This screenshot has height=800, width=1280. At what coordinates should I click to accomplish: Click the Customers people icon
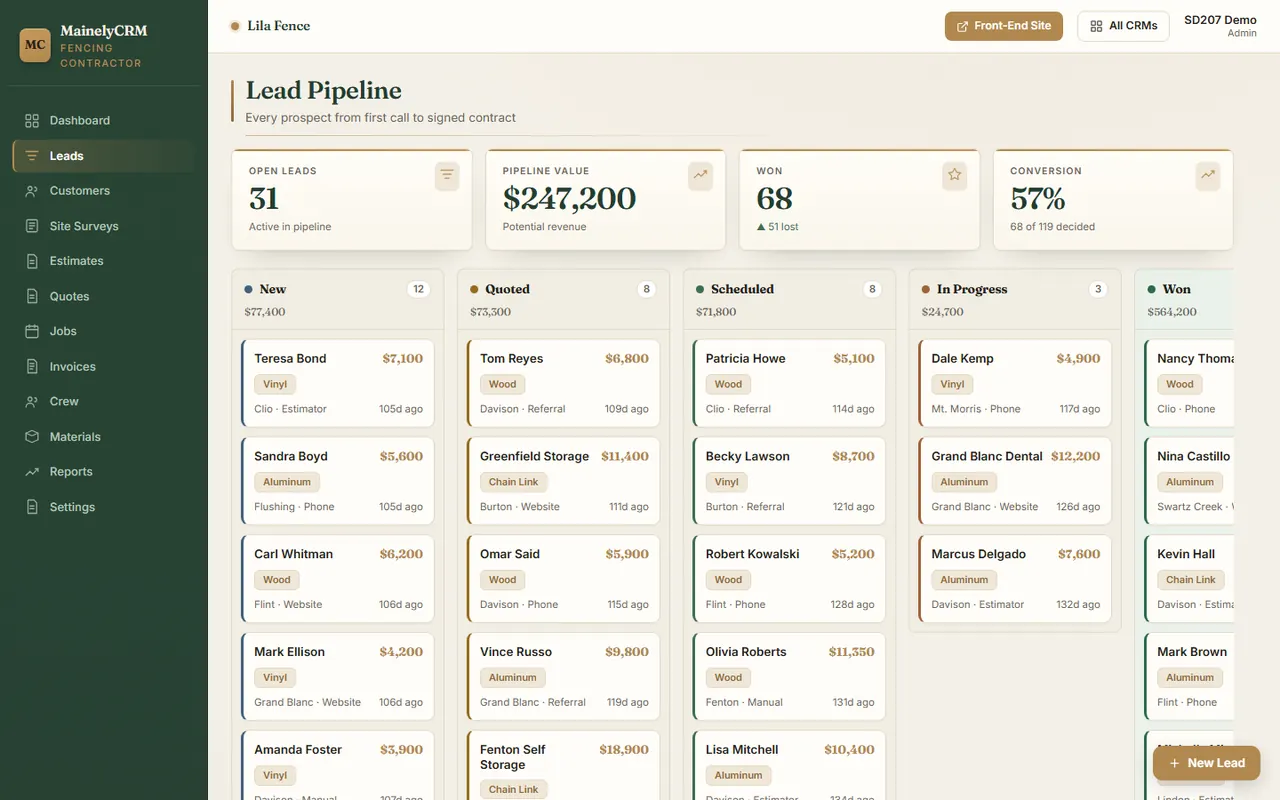click(x=32, y=191)
